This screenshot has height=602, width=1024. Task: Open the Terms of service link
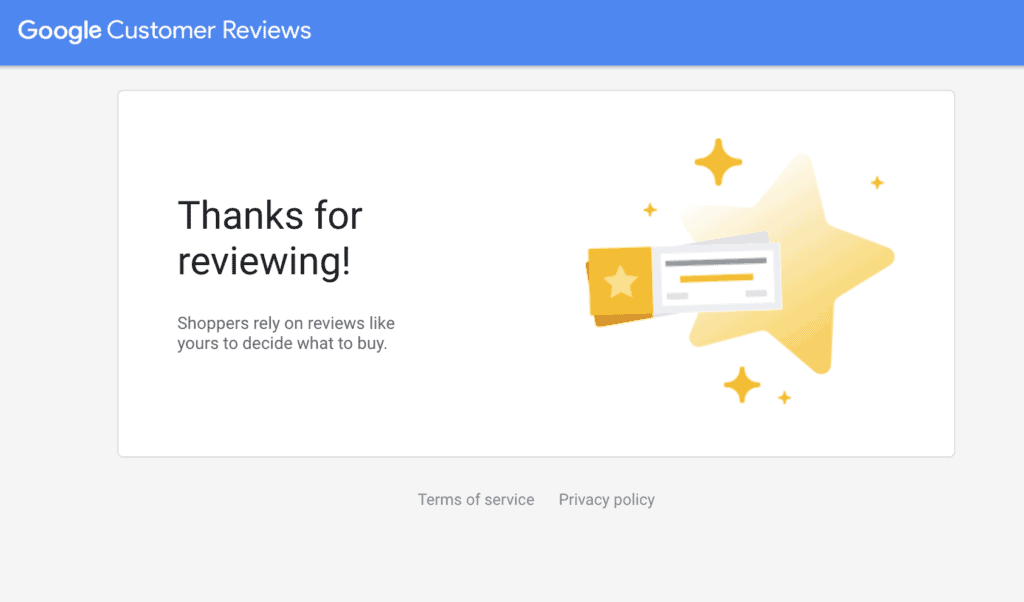click(x=476, y=499)
